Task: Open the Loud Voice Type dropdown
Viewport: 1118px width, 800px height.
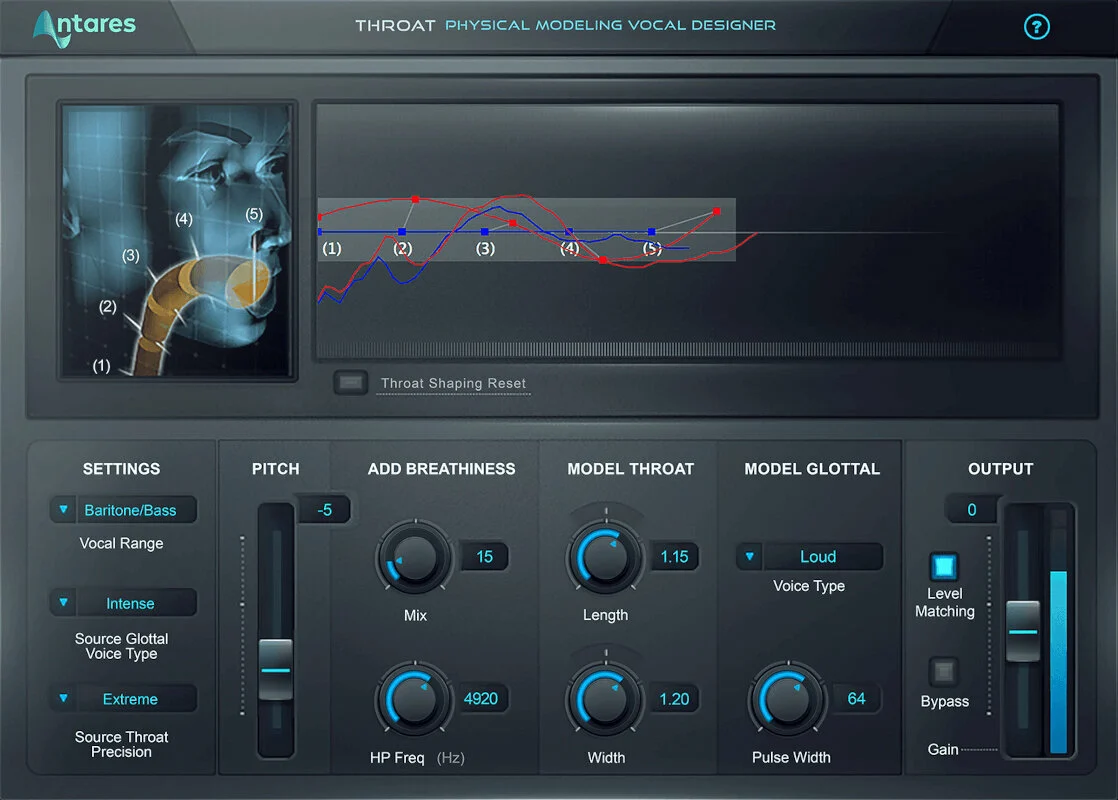Action: pos(809,556)
